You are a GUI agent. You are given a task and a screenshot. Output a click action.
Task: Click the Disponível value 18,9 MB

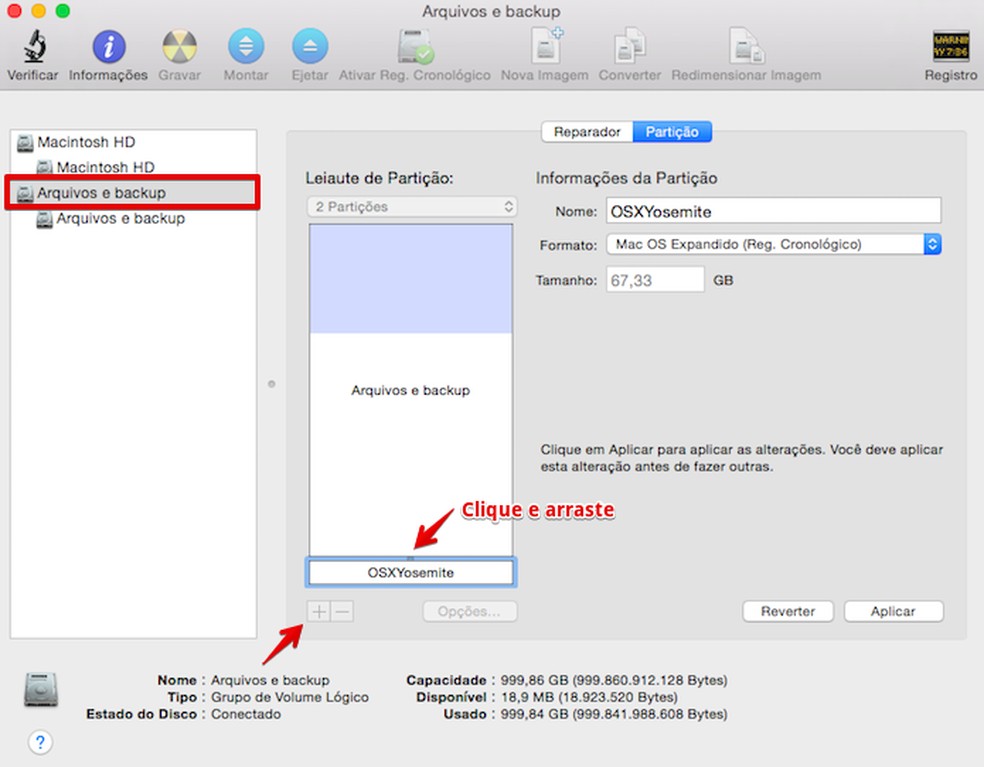(x=589, y=697)
